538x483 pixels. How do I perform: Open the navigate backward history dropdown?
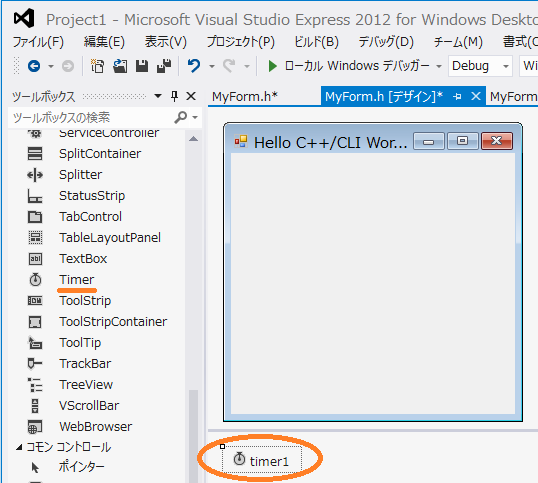(x=51, y=66)
